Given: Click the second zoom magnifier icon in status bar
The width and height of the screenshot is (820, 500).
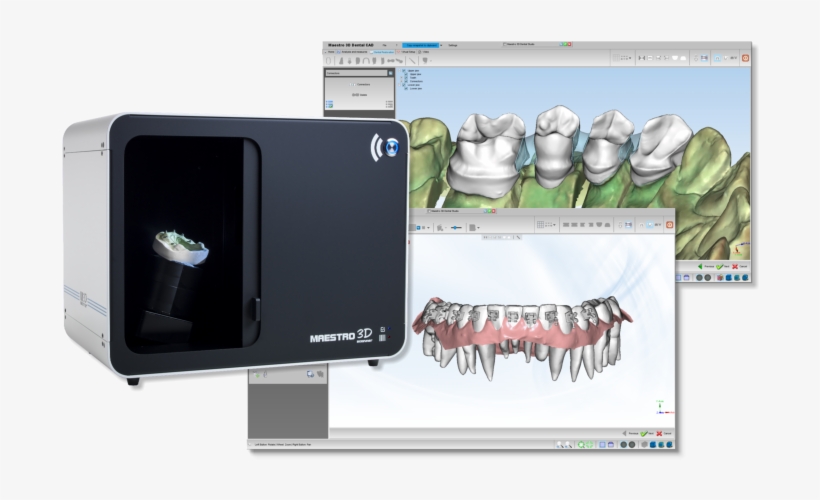Looking at the screenshot, I should click(568, 445).
